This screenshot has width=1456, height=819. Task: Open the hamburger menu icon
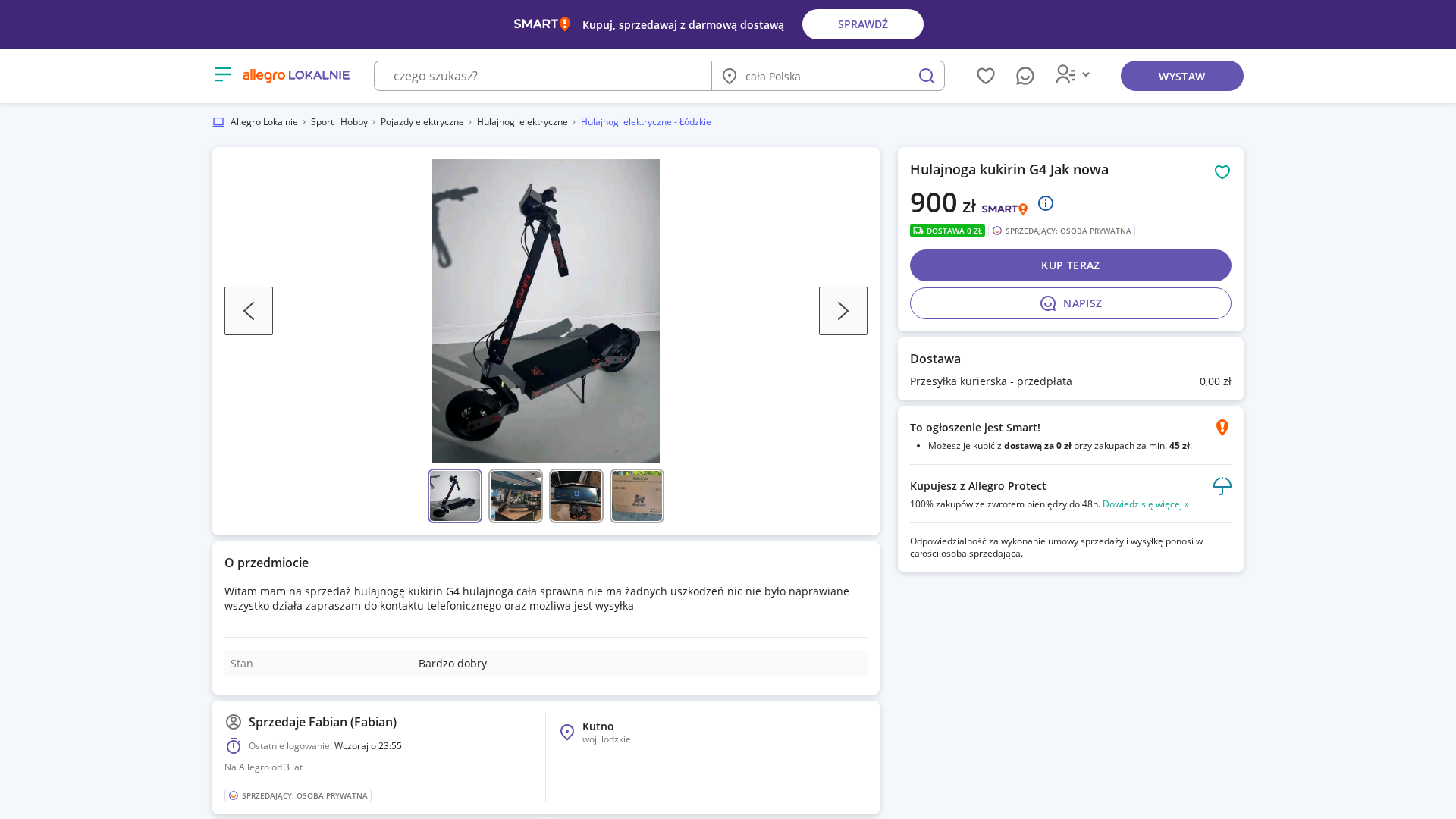click(x=222, y=74)
